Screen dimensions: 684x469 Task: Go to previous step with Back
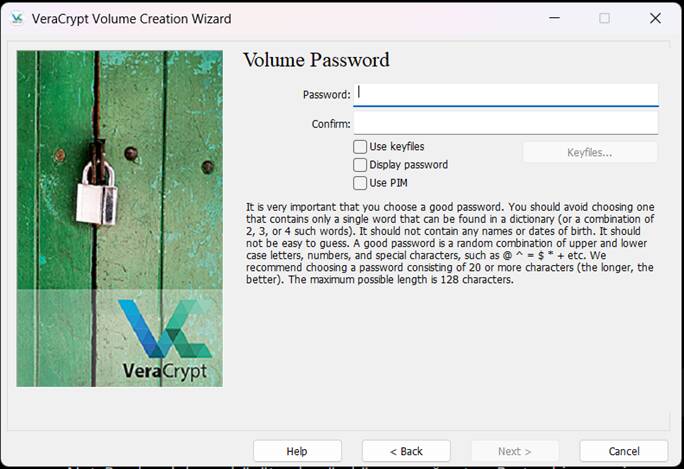pyautogui.click(x=406, y=451)
